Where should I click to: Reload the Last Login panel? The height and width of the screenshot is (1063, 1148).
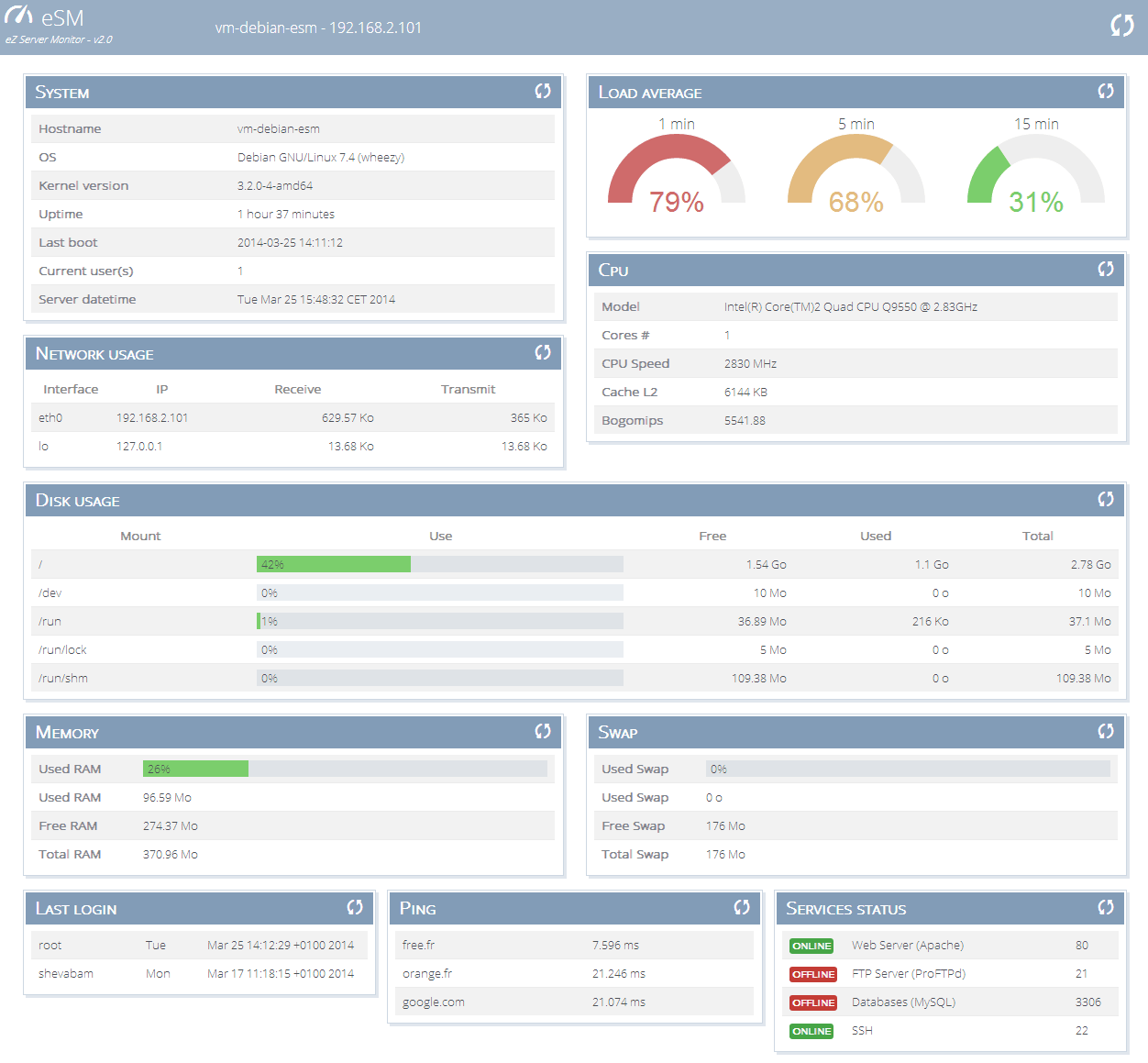click(x=355, y=907)
